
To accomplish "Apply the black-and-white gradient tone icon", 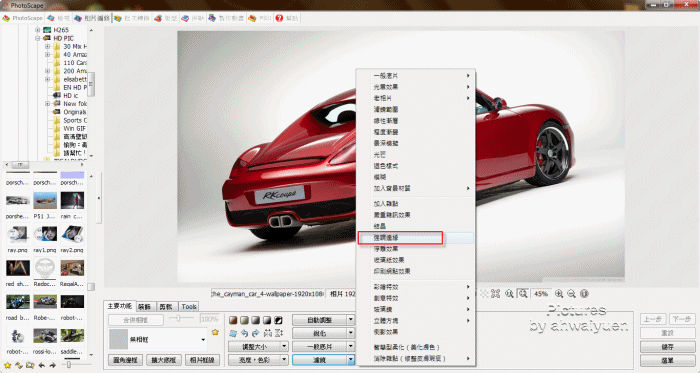I will click(x=267, y=320).
